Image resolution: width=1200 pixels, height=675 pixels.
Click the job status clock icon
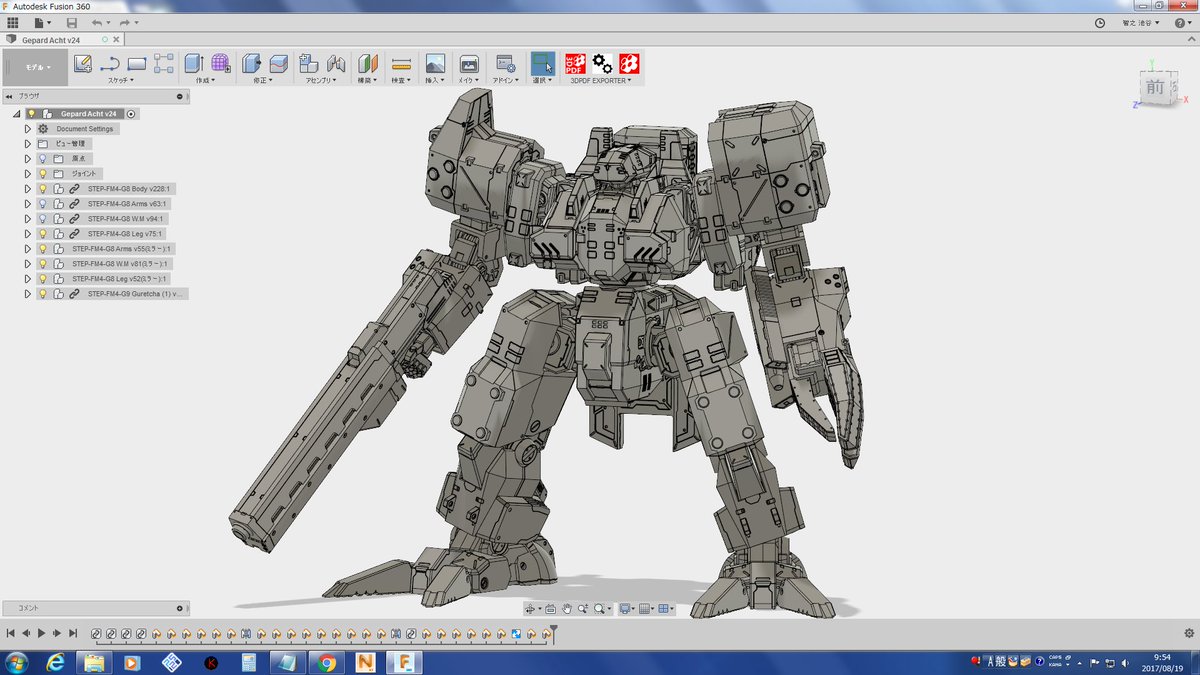[x=1100, y=22]
